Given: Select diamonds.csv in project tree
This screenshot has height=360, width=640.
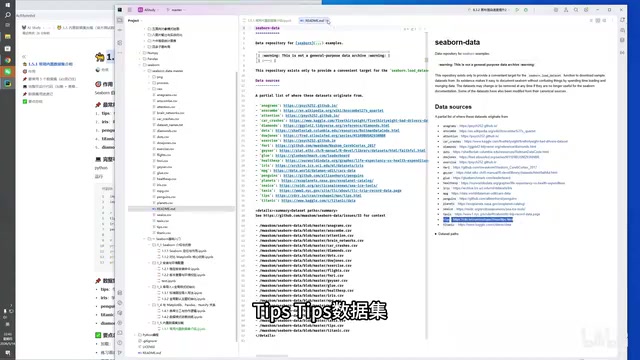Looking at the screenshot, I should click(x=167, y=131).
